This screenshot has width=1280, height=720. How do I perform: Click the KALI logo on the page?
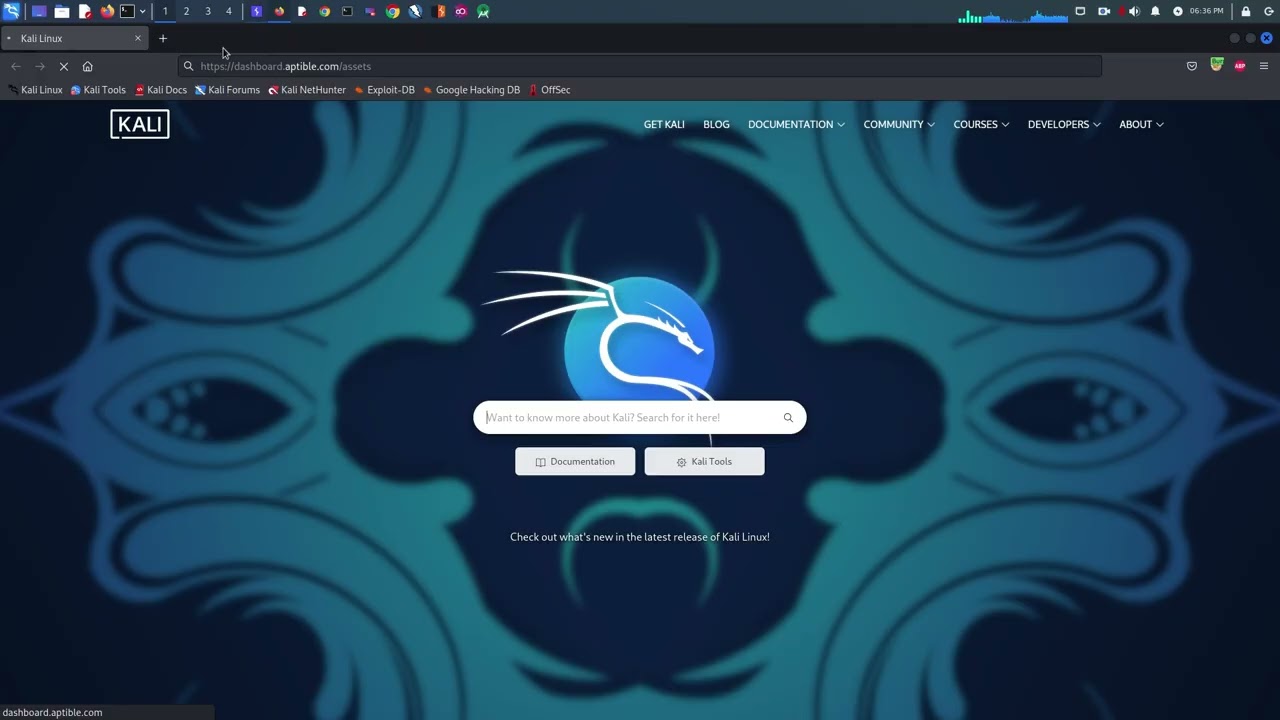(140, 124)
